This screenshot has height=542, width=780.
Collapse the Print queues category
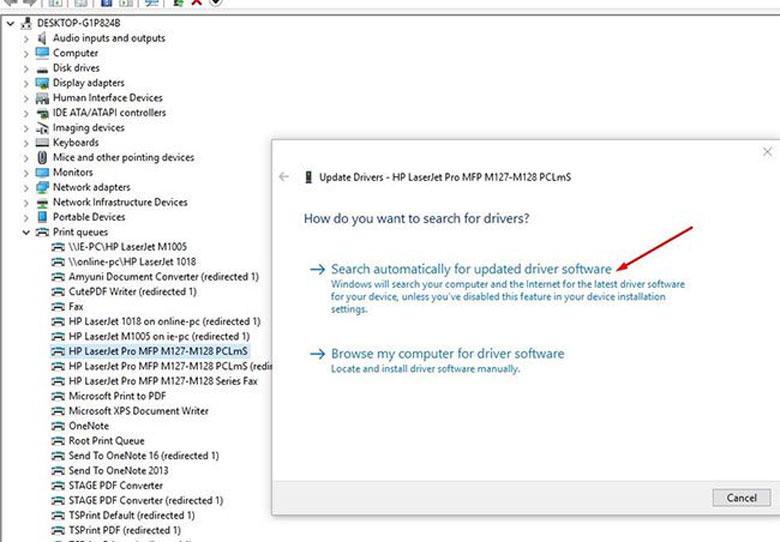[x=26, y=232]
